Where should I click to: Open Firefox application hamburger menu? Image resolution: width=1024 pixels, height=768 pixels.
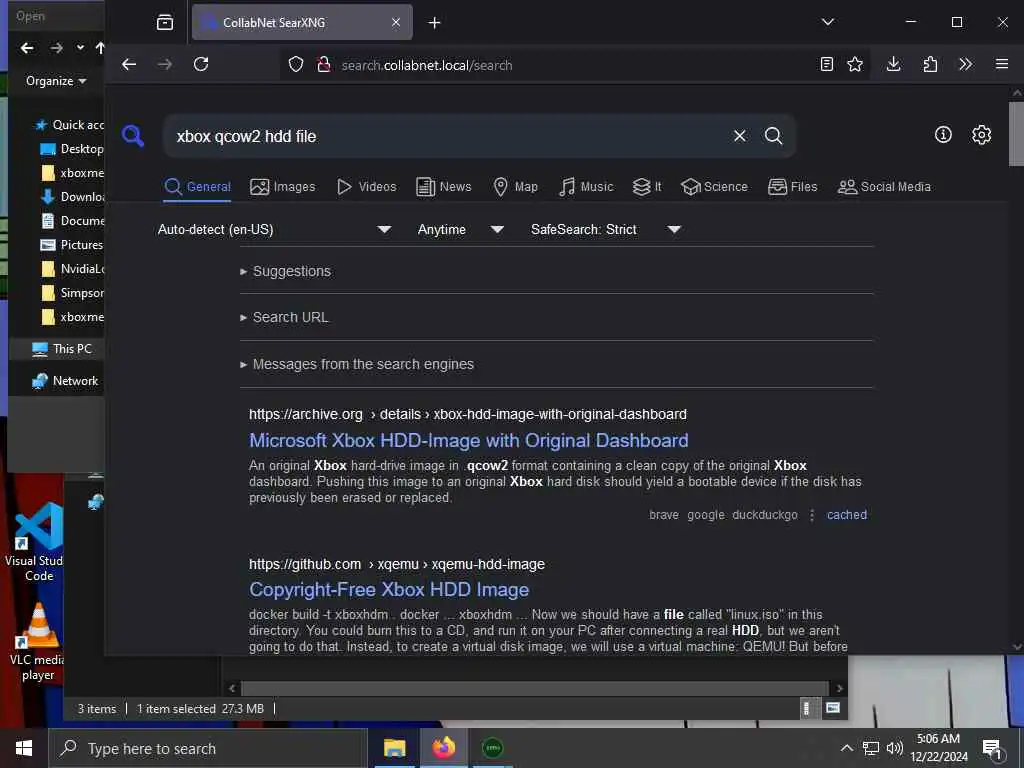click(x=1002, y=64)
